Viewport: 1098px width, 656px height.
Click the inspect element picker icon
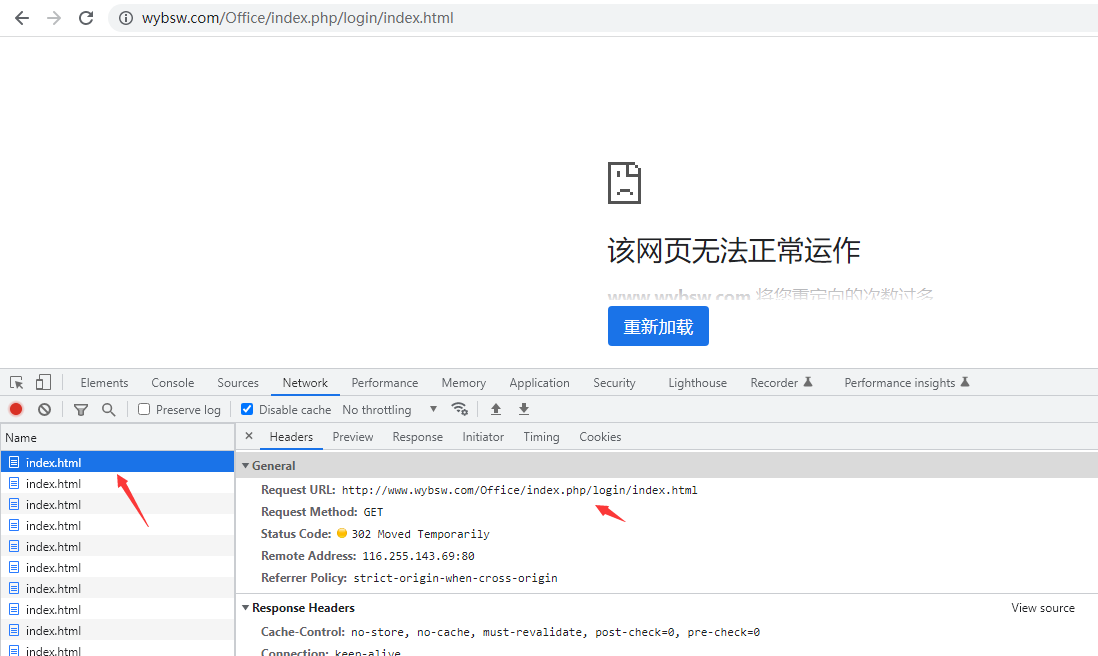pyautogui.click(x=17, y=383)
